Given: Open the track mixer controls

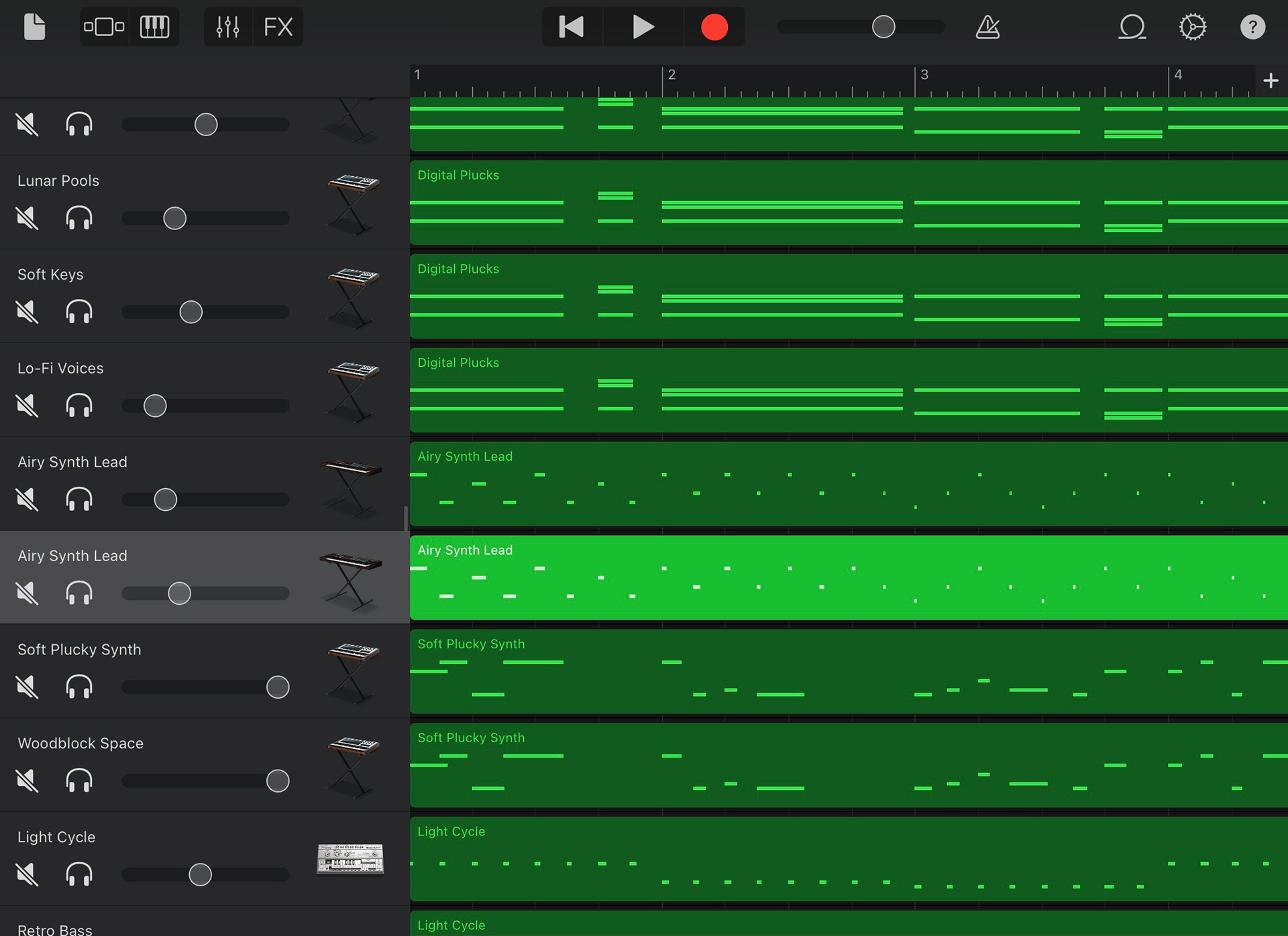Looking at the screenshot, I should point(228,27).
